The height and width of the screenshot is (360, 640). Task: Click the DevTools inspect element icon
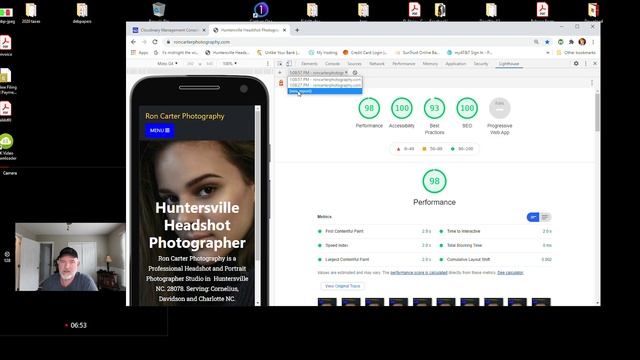(280, 64)
